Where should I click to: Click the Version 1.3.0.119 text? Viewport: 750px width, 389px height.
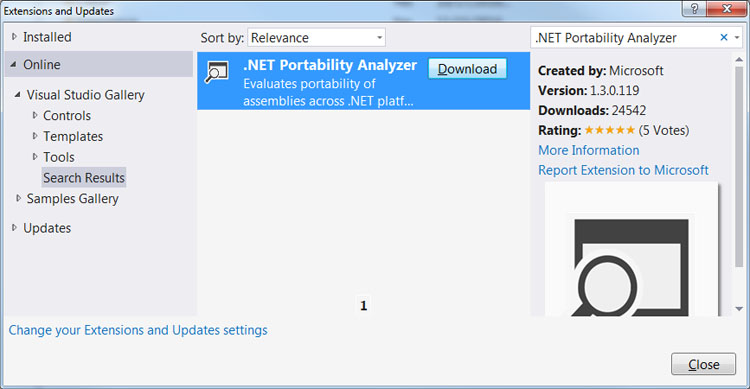[x=588, y=90]
